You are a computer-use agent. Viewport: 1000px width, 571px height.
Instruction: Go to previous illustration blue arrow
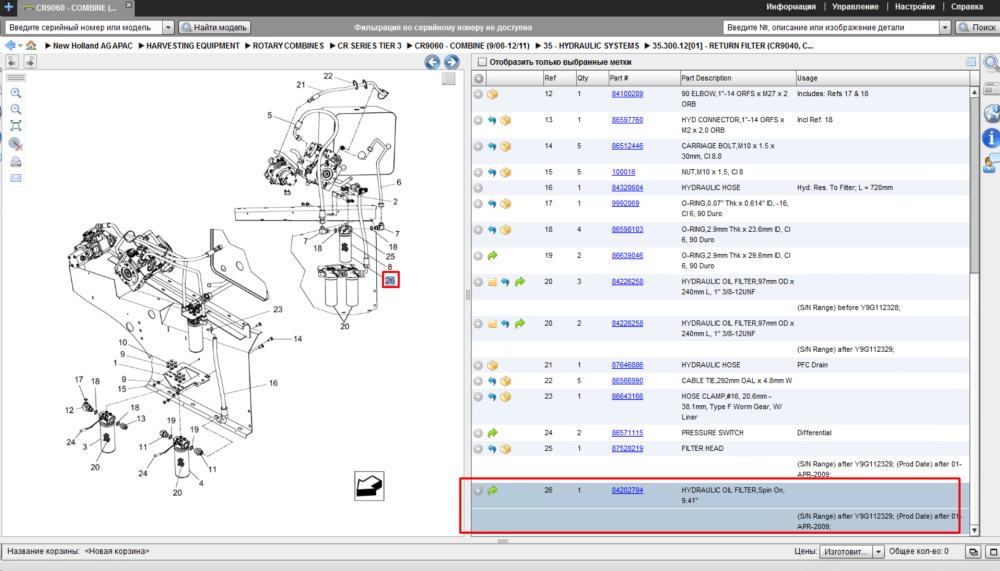click(x=432, y=62)
